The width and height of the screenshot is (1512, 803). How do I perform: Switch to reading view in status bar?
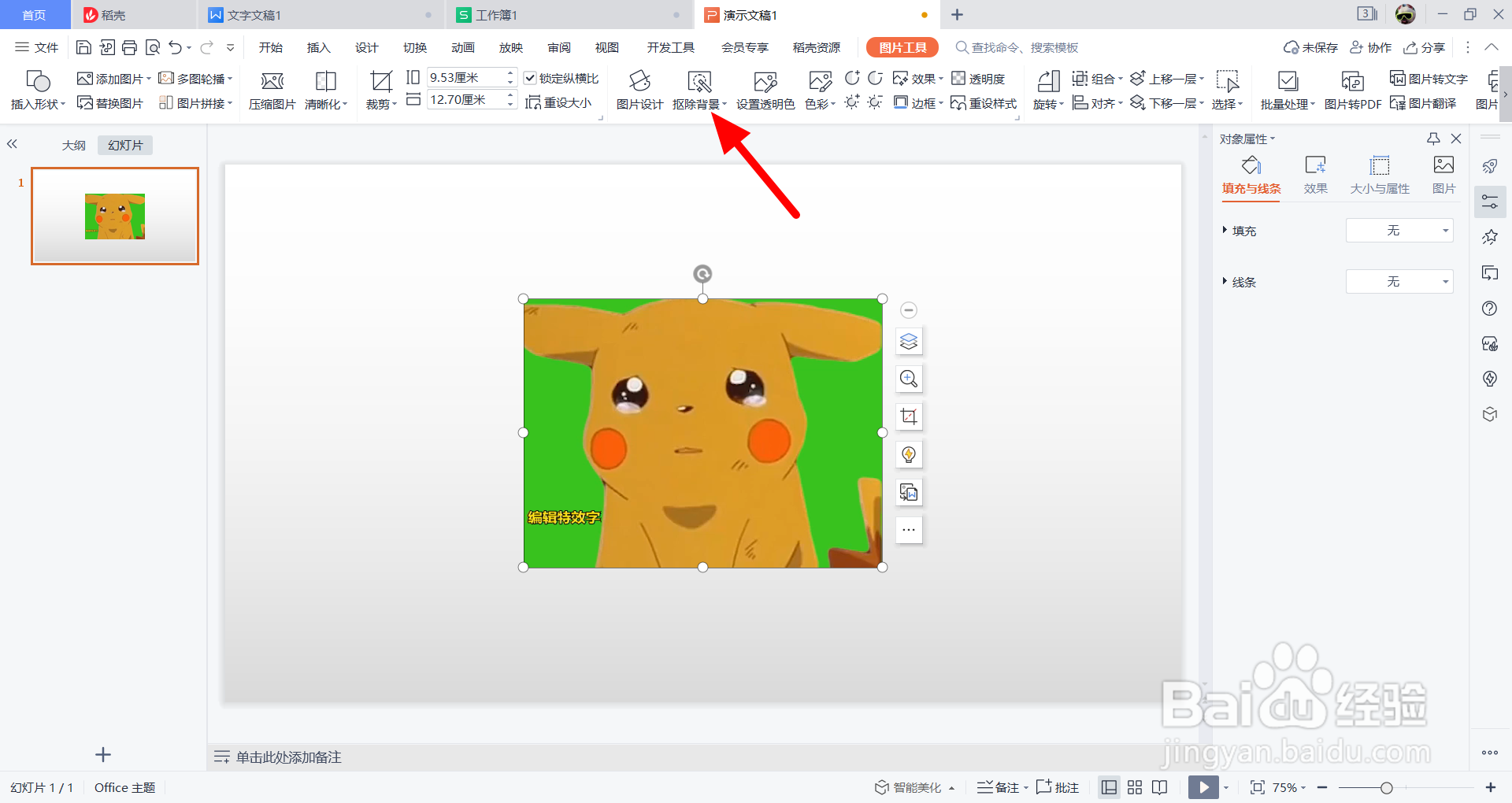click(x=1159, y=787)
